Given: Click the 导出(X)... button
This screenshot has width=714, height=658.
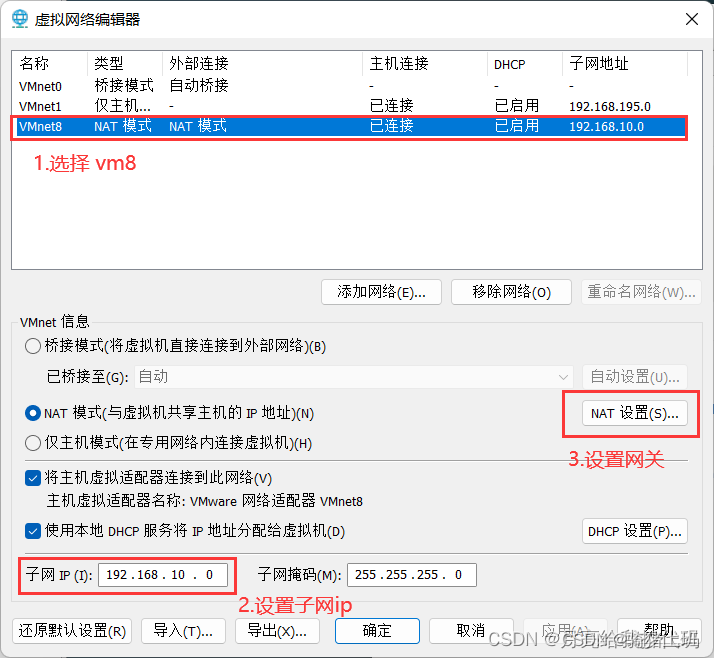Looking at the screenshot, I should pyautogui.click(x=277, y=631).
